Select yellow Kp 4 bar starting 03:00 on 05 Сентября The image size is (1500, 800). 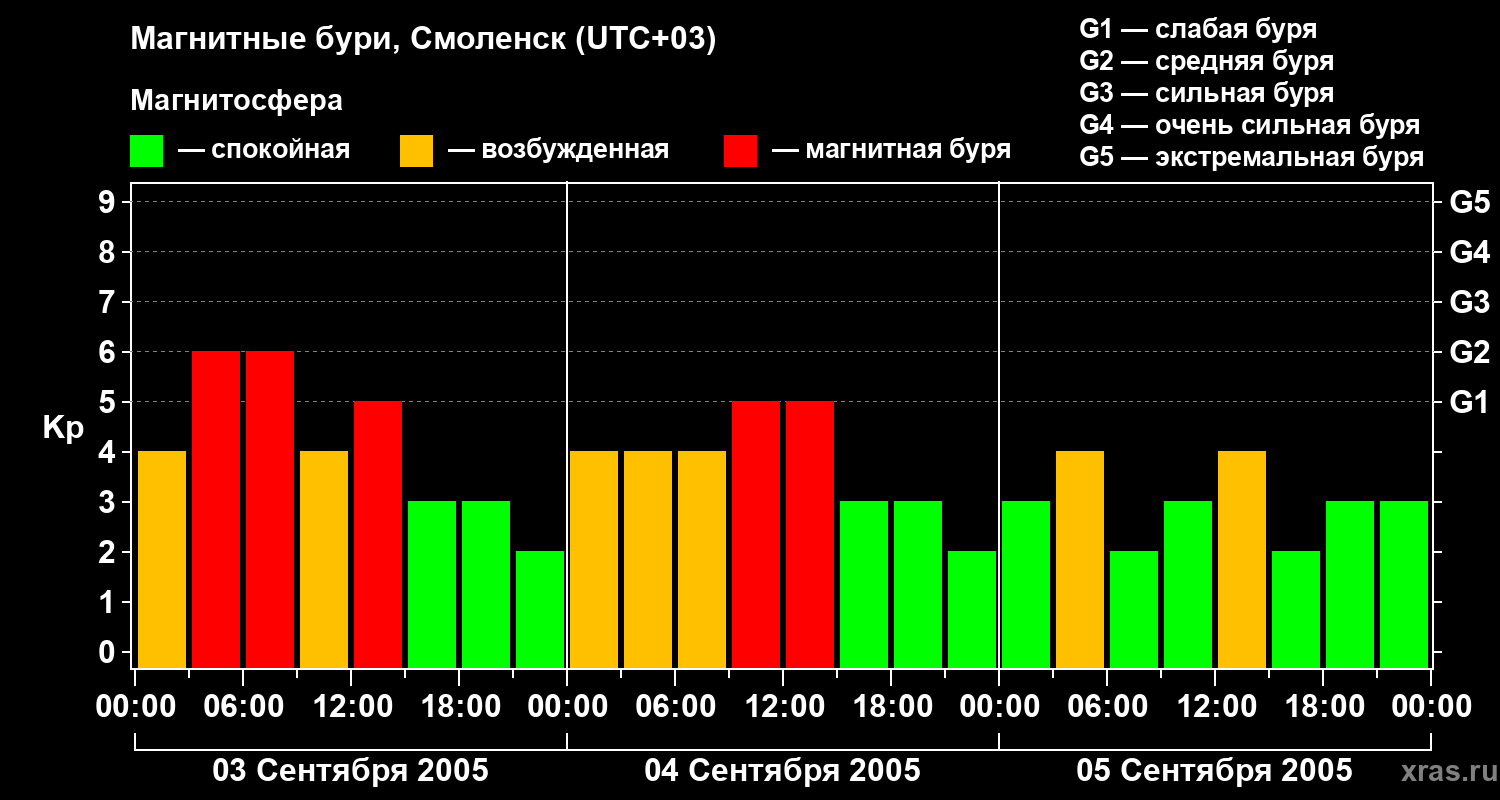(1080, 559)
